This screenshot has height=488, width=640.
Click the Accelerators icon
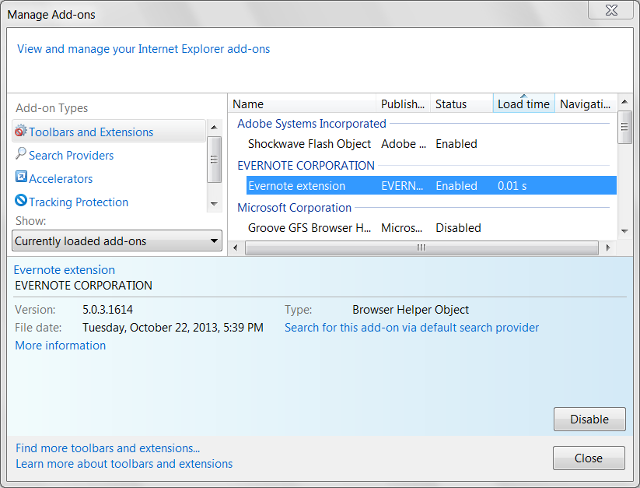tap(21, 177)
